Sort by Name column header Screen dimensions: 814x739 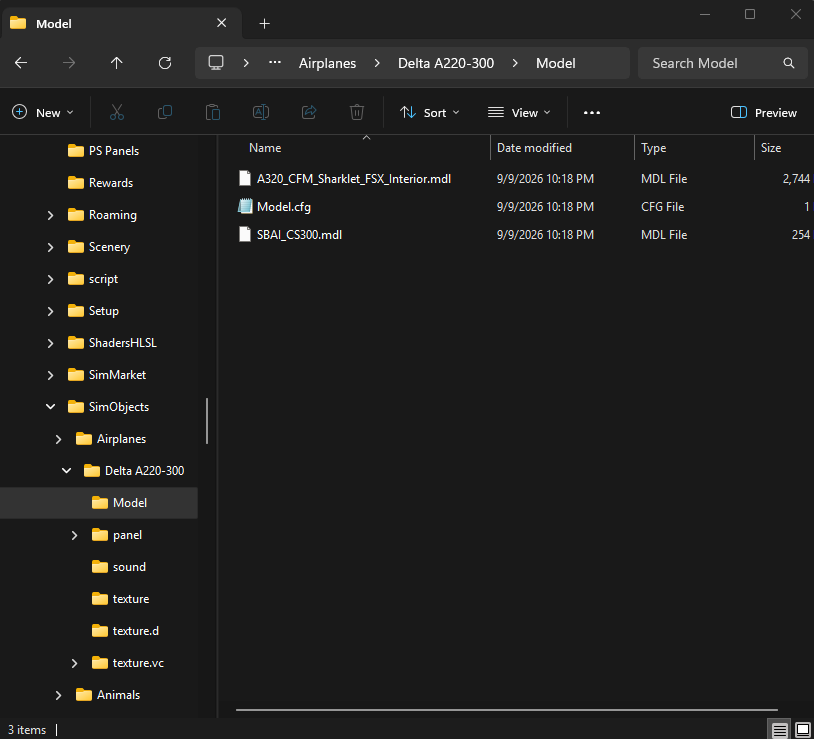pos(265,148)
